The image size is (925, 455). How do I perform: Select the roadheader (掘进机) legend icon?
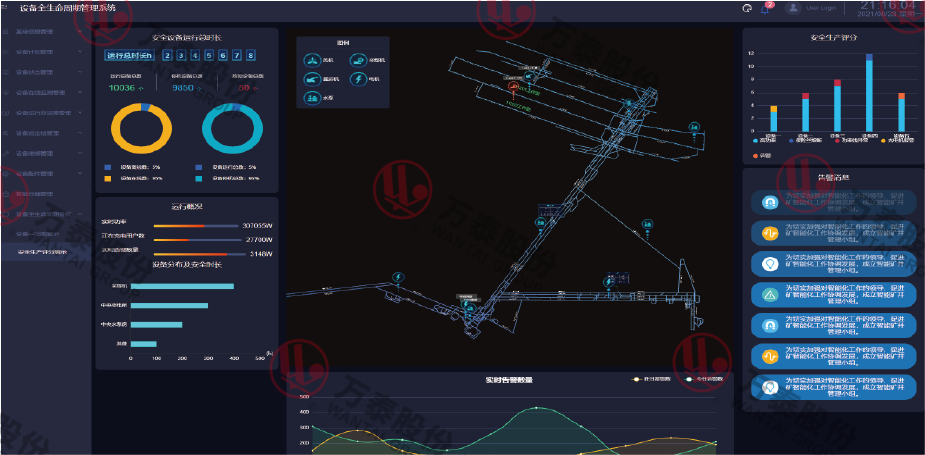311,79
